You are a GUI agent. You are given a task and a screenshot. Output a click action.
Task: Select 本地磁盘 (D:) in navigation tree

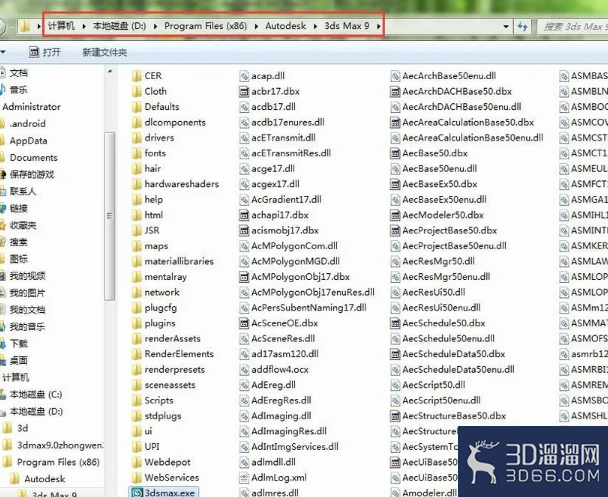click(36, 411)
